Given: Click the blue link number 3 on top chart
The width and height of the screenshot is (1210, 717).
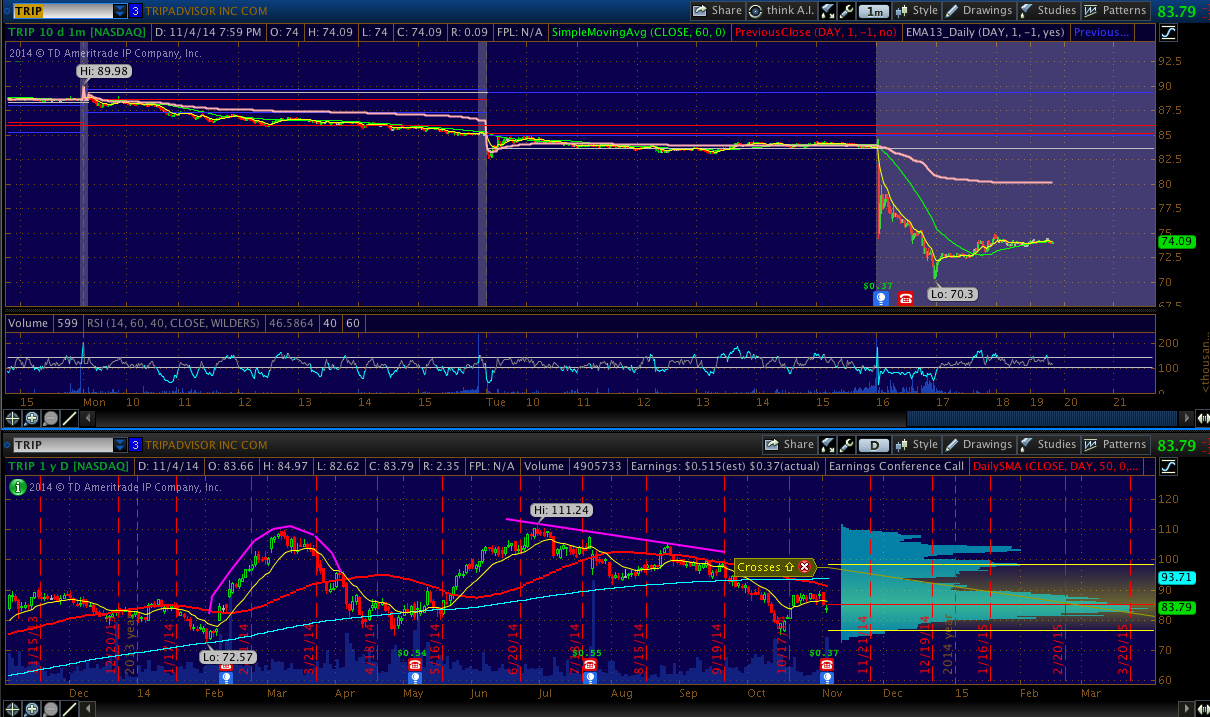Looking at the screenshot, I should (136, 11).
